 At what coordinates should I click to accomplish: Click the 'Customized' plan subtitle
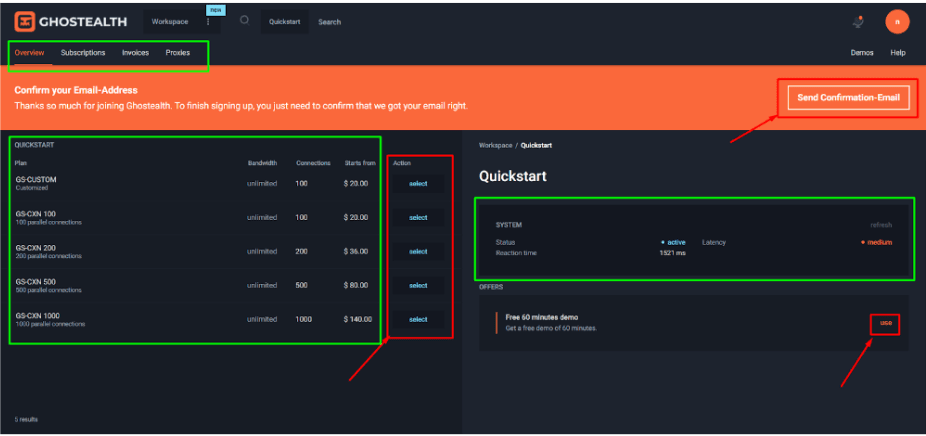(31, 188)
